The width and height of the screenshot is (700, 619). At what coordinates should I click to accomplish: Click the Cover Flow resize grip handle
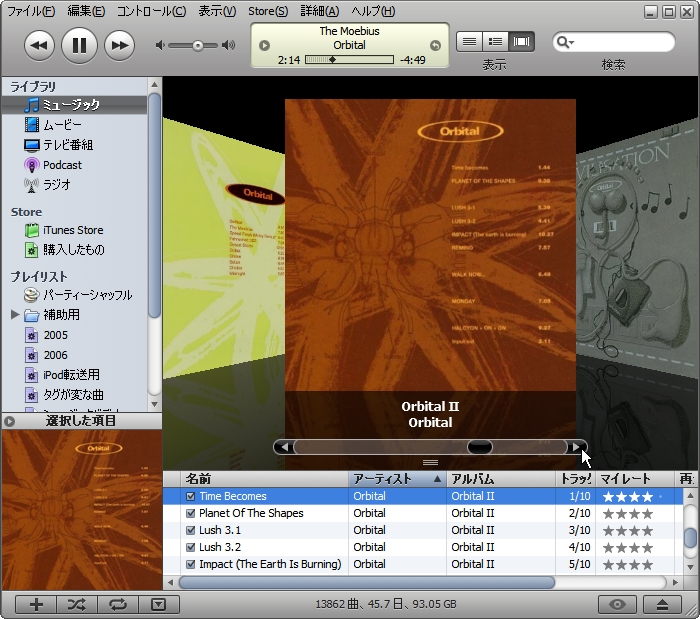click(x=430, y=462)
